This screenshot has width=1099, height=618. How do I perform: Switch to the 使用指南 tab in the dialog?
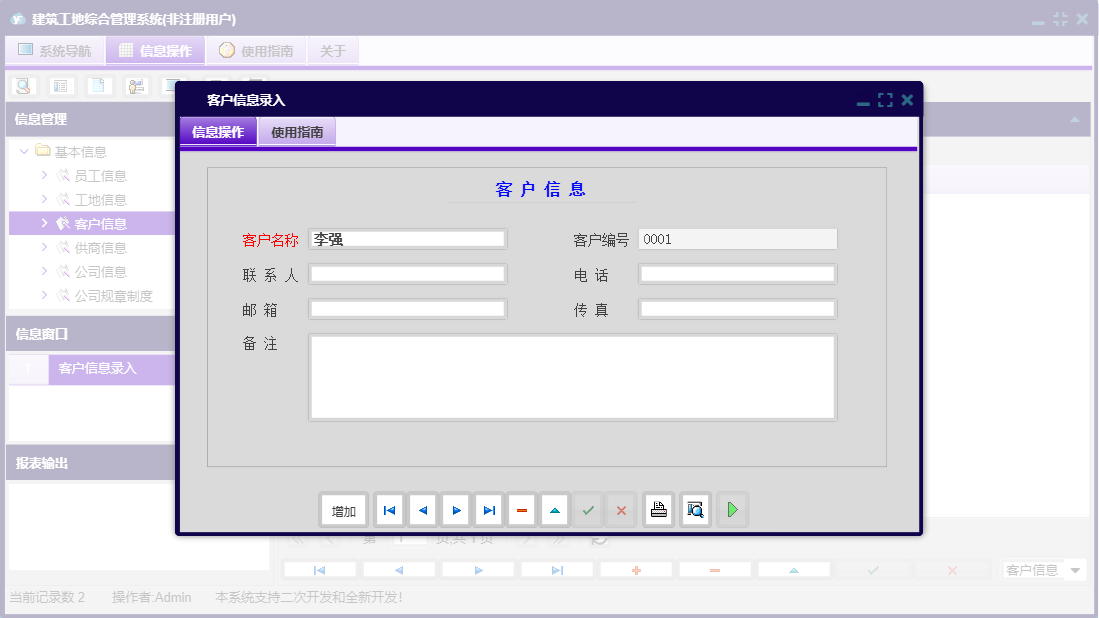tap(299, 131)
